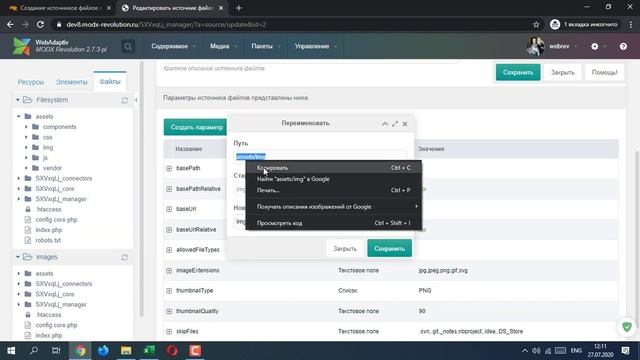Open the robots.txt file
The image size is (640, 360).
coord(48,240)
